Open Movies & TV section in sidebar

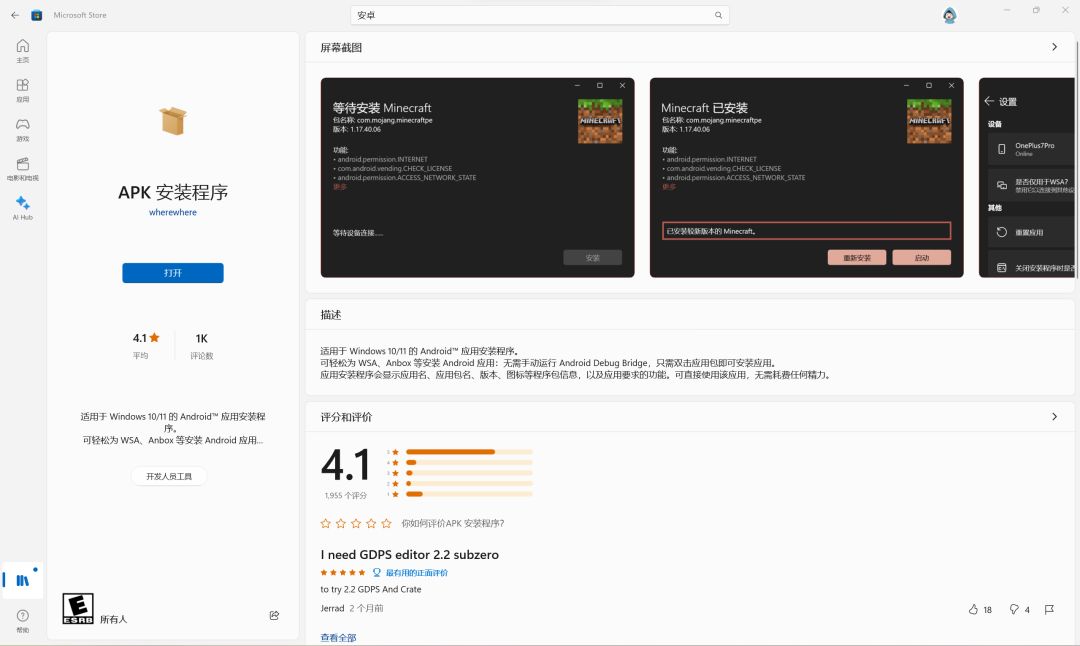[x=23, y=168]
